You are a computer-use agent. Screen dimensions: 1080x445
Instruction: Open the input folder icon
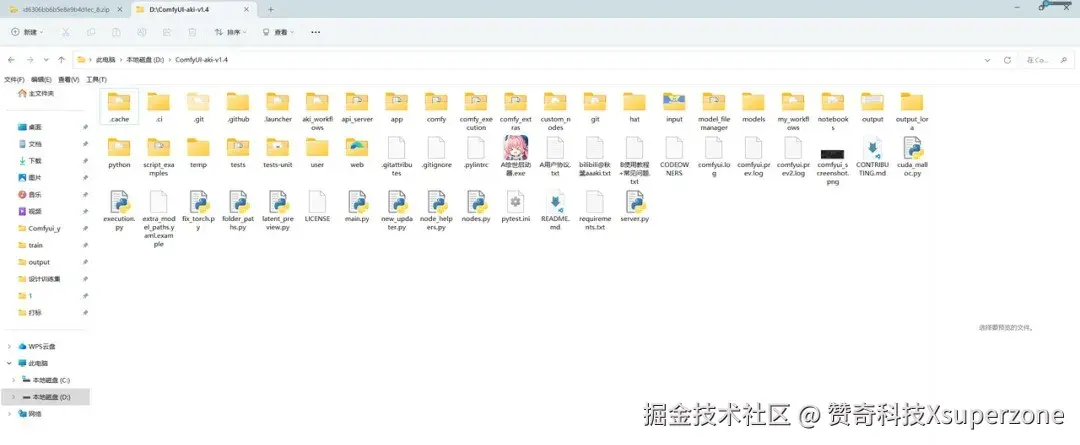(674, 102)
